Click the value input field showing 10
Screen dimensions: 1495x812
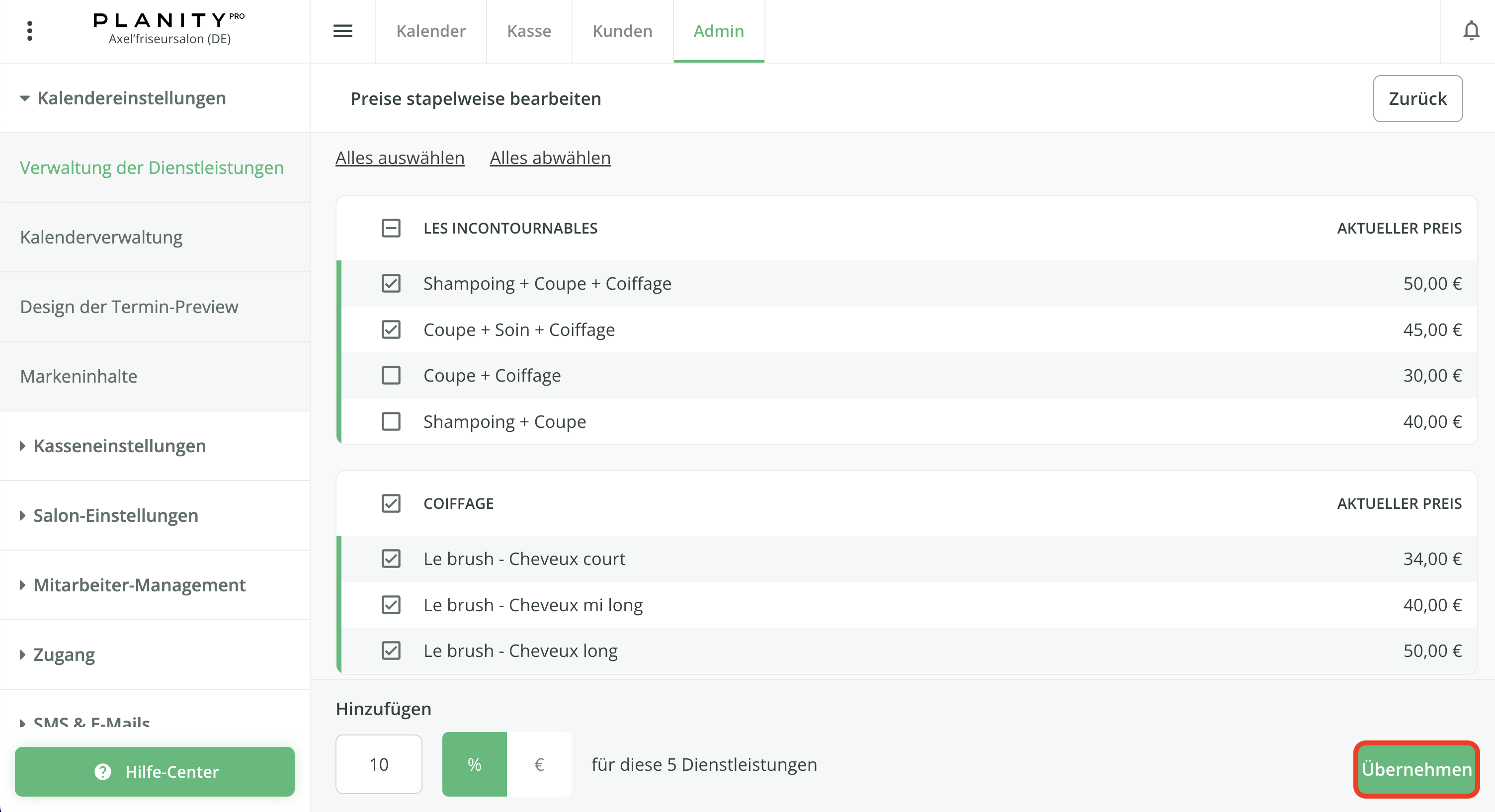[378, 764]
